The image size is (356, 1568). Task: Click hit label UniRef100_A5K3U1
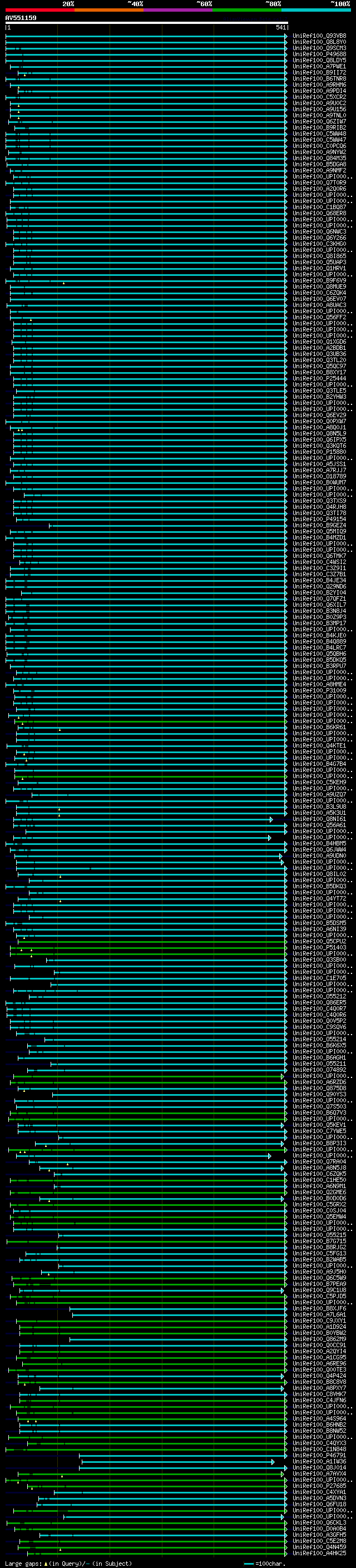319,813
